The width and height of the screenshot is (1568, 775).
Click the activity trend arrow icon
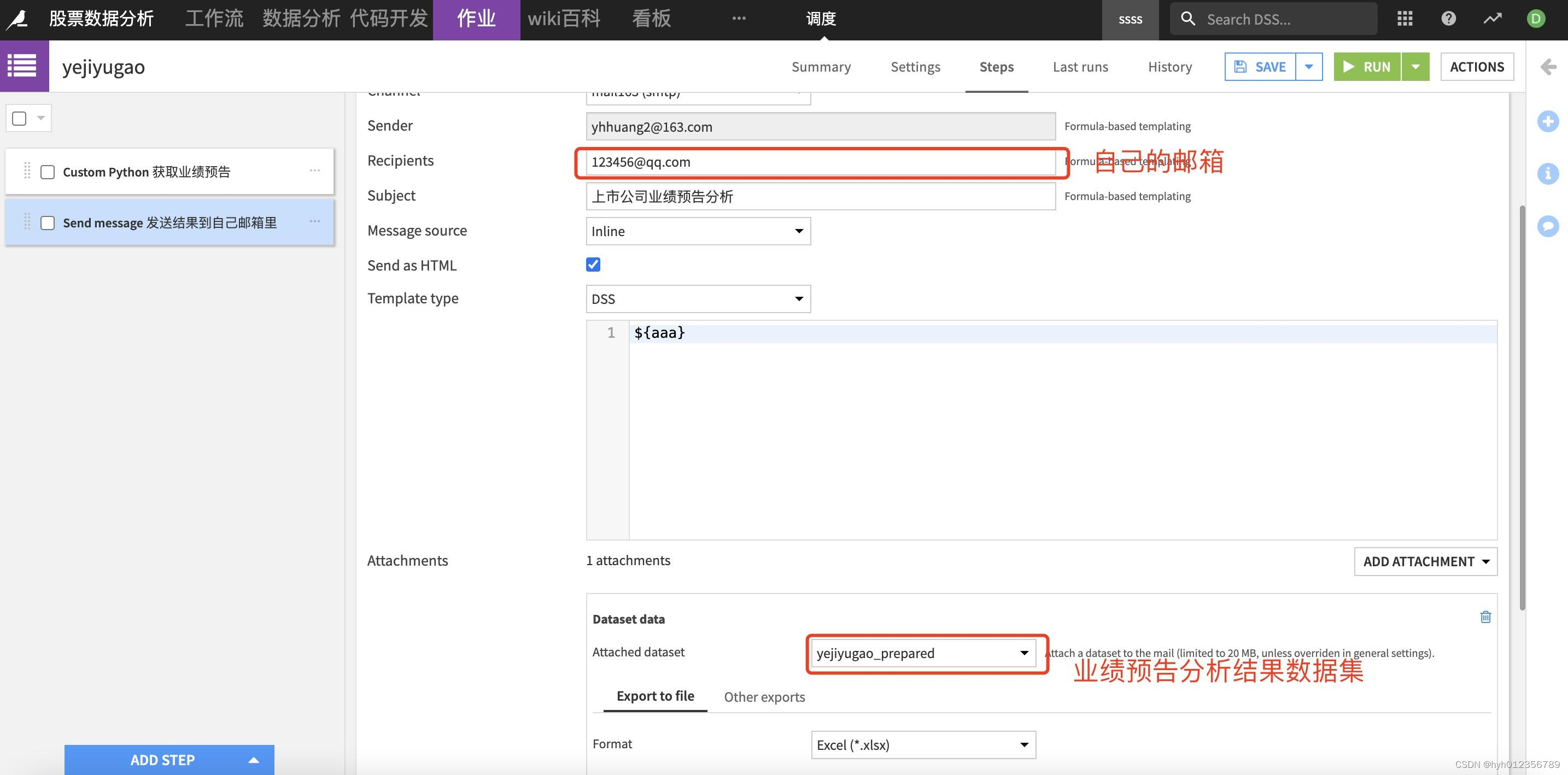click(x=1492, y=19)
